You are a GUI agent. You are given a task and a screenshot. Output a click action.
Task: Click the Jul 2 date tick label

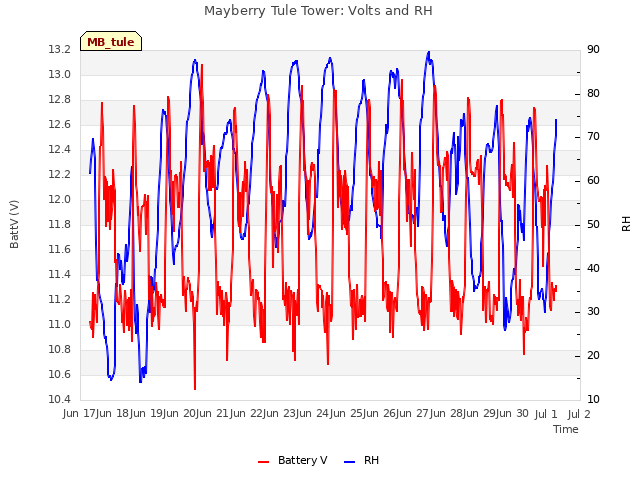pyautogui.click(x=579, y=414)
